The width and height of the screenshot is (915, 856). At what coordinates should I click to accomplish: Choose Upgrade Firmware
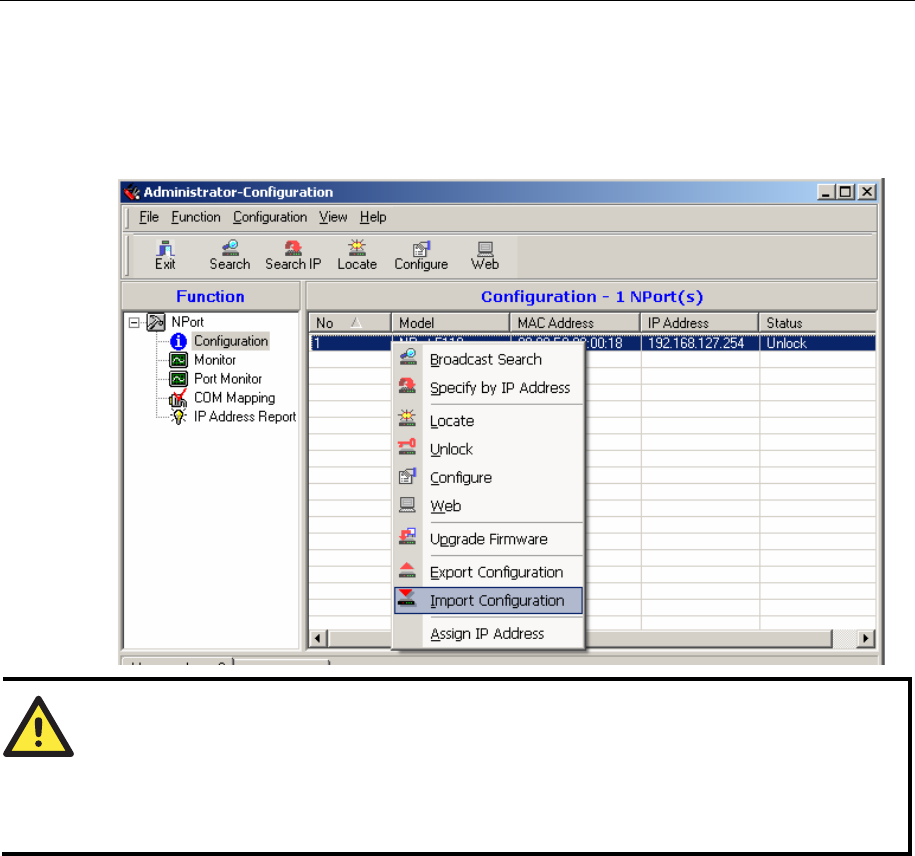pyautogui.click(x=489, y=539)
